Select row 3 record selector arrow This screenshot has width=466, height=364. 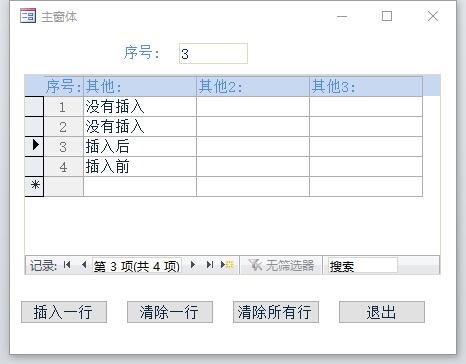[34, 146]
